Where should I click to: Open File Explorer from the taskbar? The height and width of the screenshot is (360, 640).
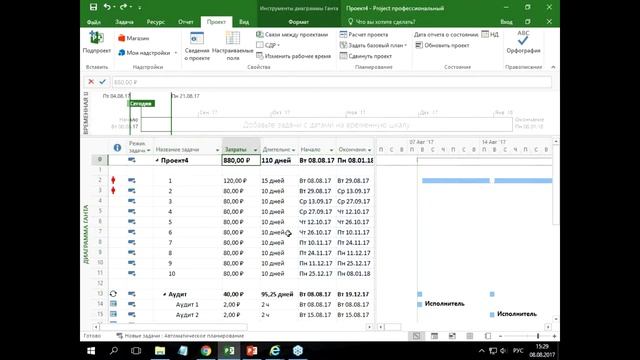(x=160, y=351)
